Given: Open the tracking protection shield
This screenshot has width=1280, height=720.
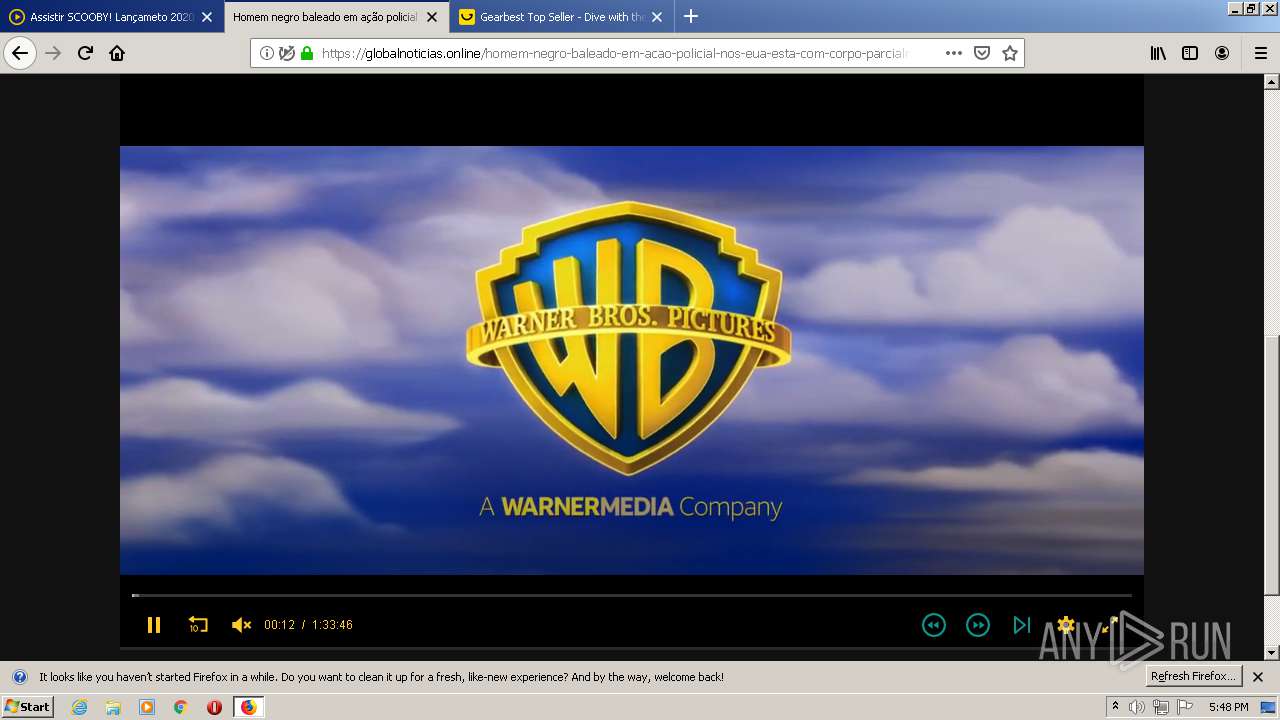Looking at the screenshot, I should 287,53.
